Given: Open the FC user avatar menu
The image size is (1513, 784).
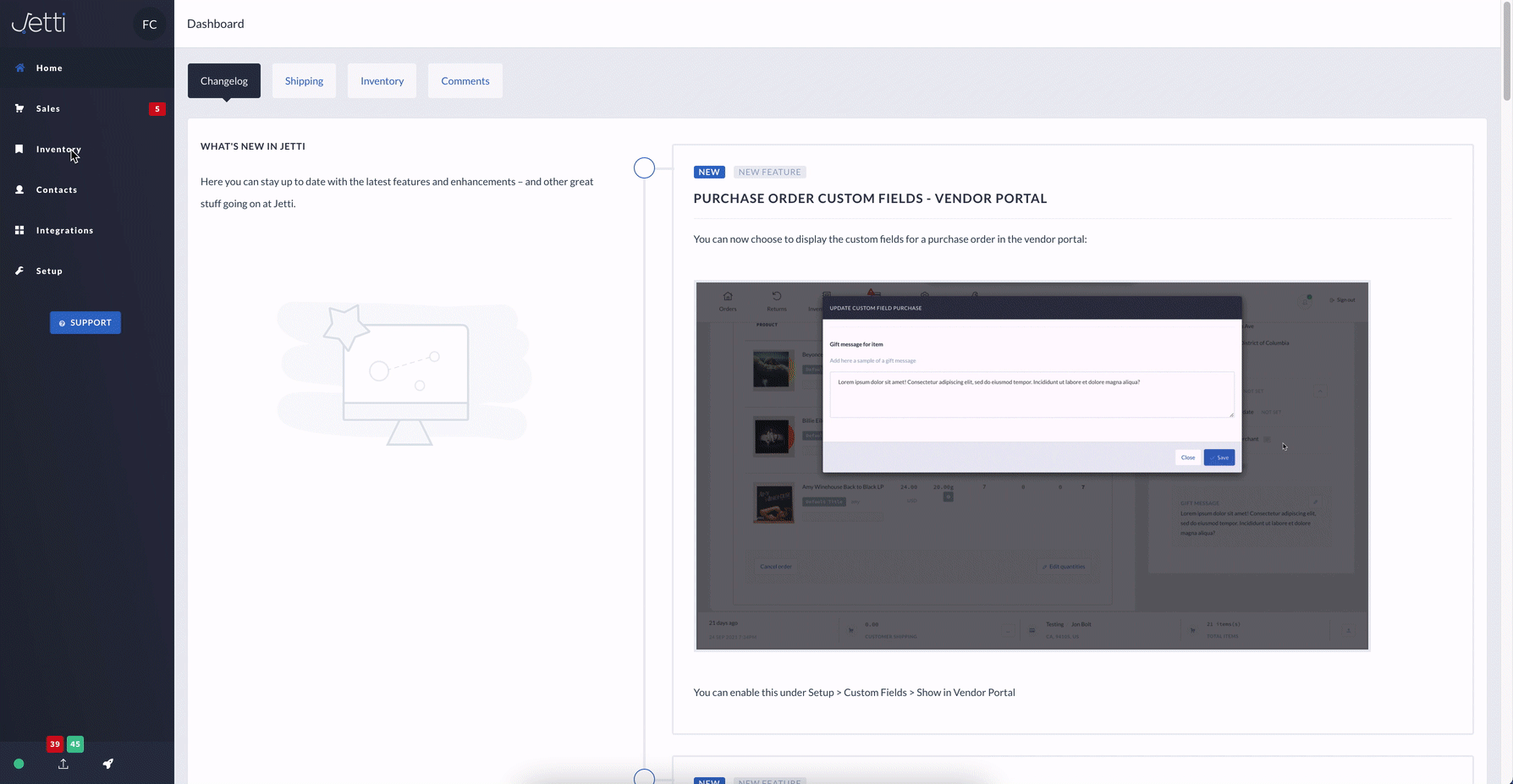Looking at the screenshot, I should (150, 25).
